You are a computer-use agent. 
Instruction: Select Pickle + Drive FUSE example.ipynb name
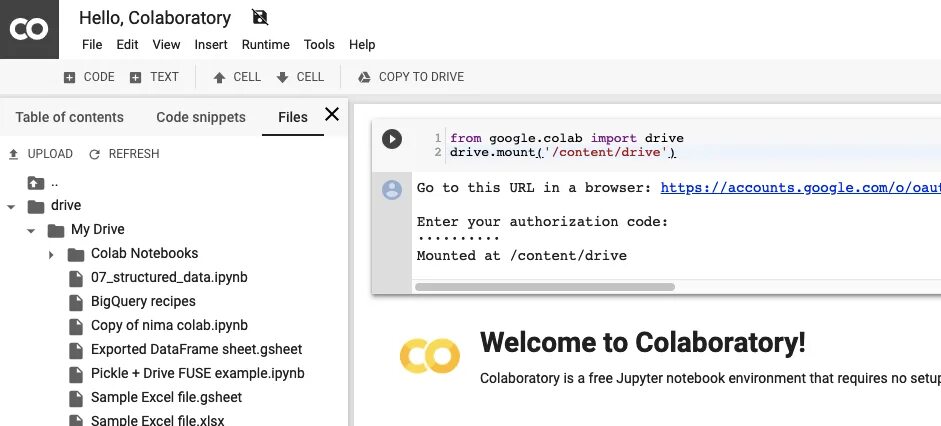point(197,374)
